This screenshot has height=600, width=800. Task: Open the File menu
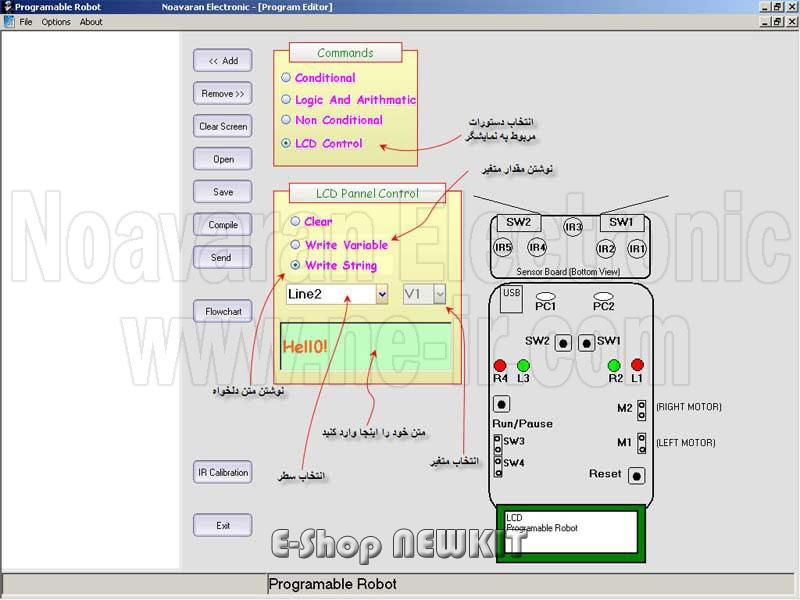click(x=26, y=22)
